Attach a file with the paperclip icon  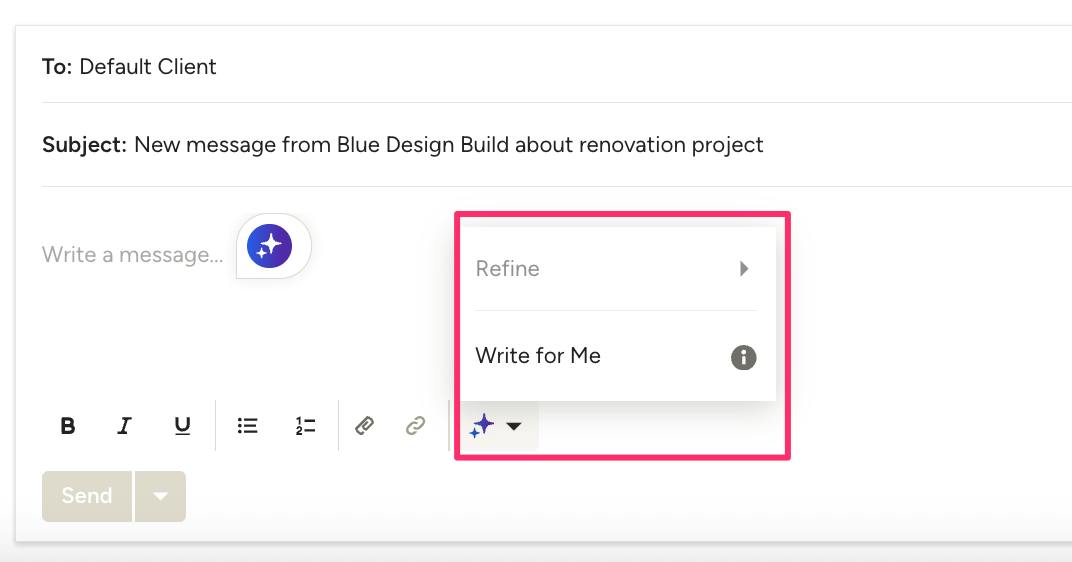364,426
